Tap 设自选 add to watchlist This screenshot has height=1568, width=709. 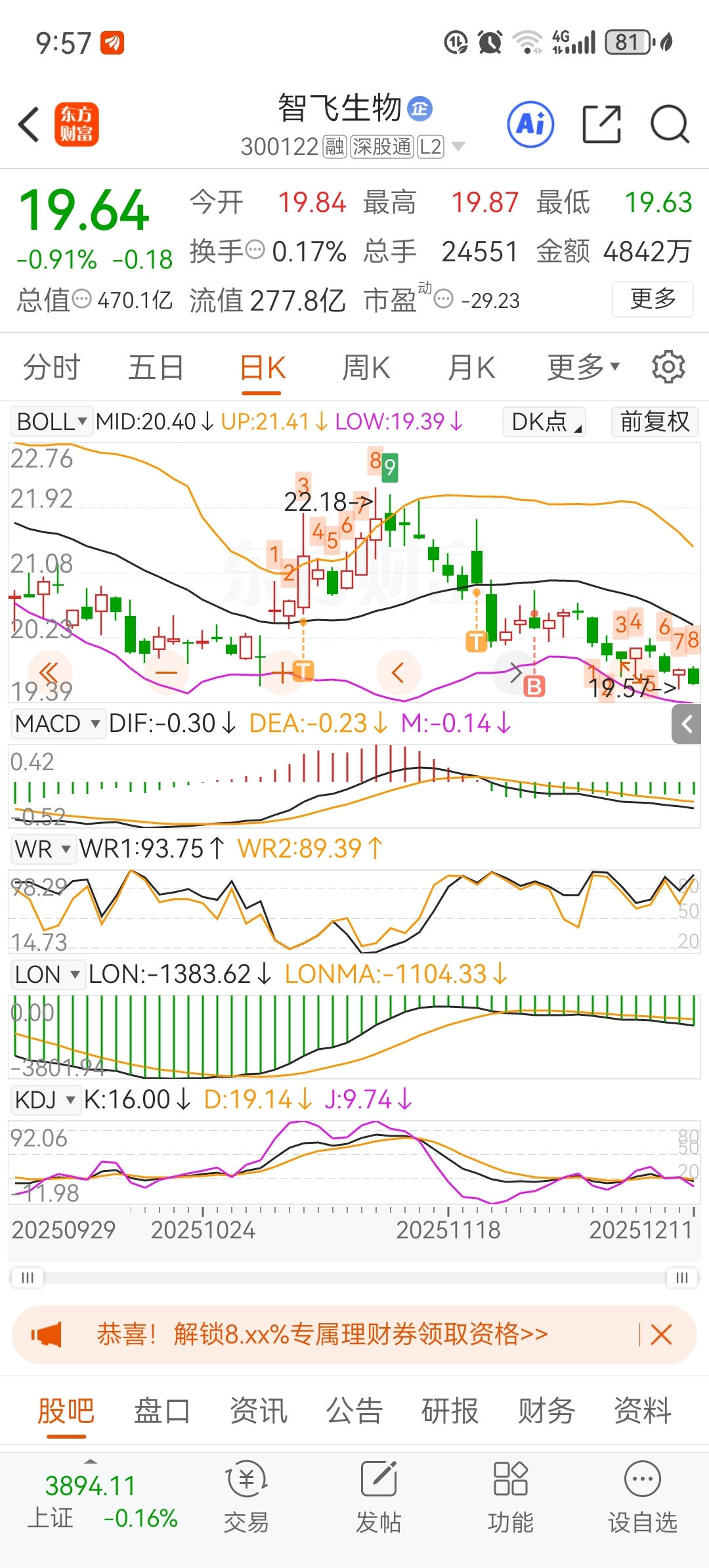pyautogui.click(x=643, y=1496)
